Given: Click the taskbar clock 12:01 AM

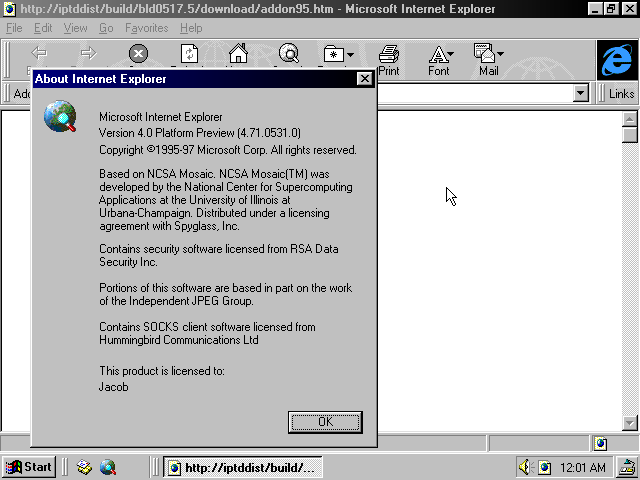Looking at the screenshot, I should click(x=582, y=467).
